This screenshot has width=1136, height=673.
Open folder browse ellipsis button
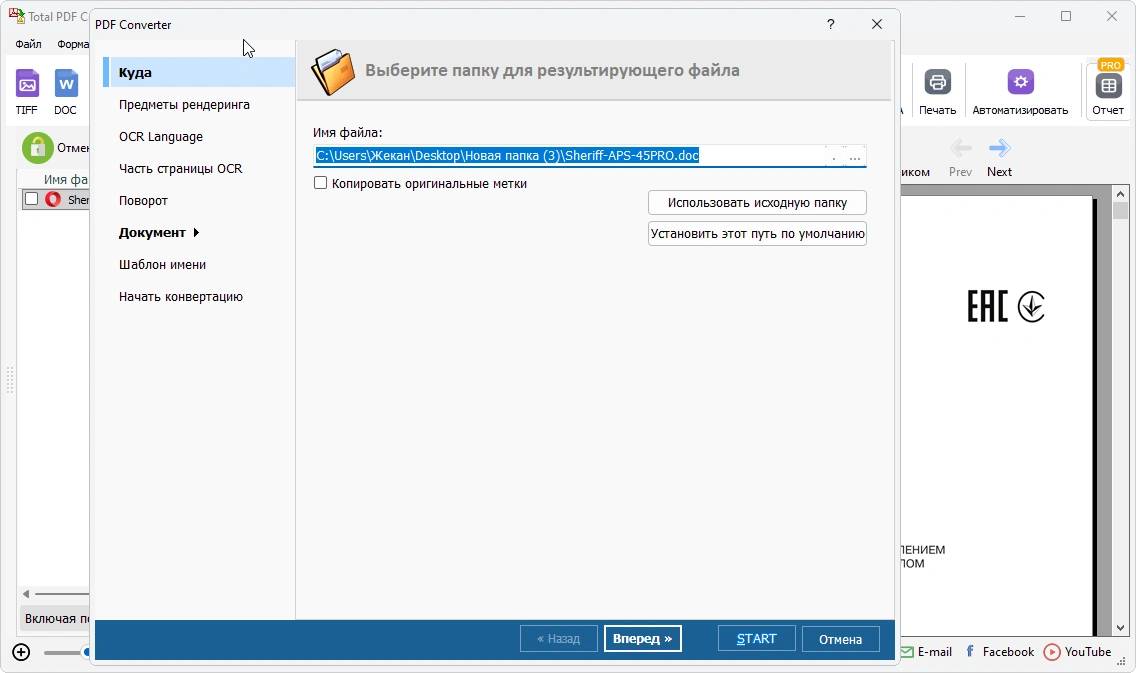tap(855, 156)
